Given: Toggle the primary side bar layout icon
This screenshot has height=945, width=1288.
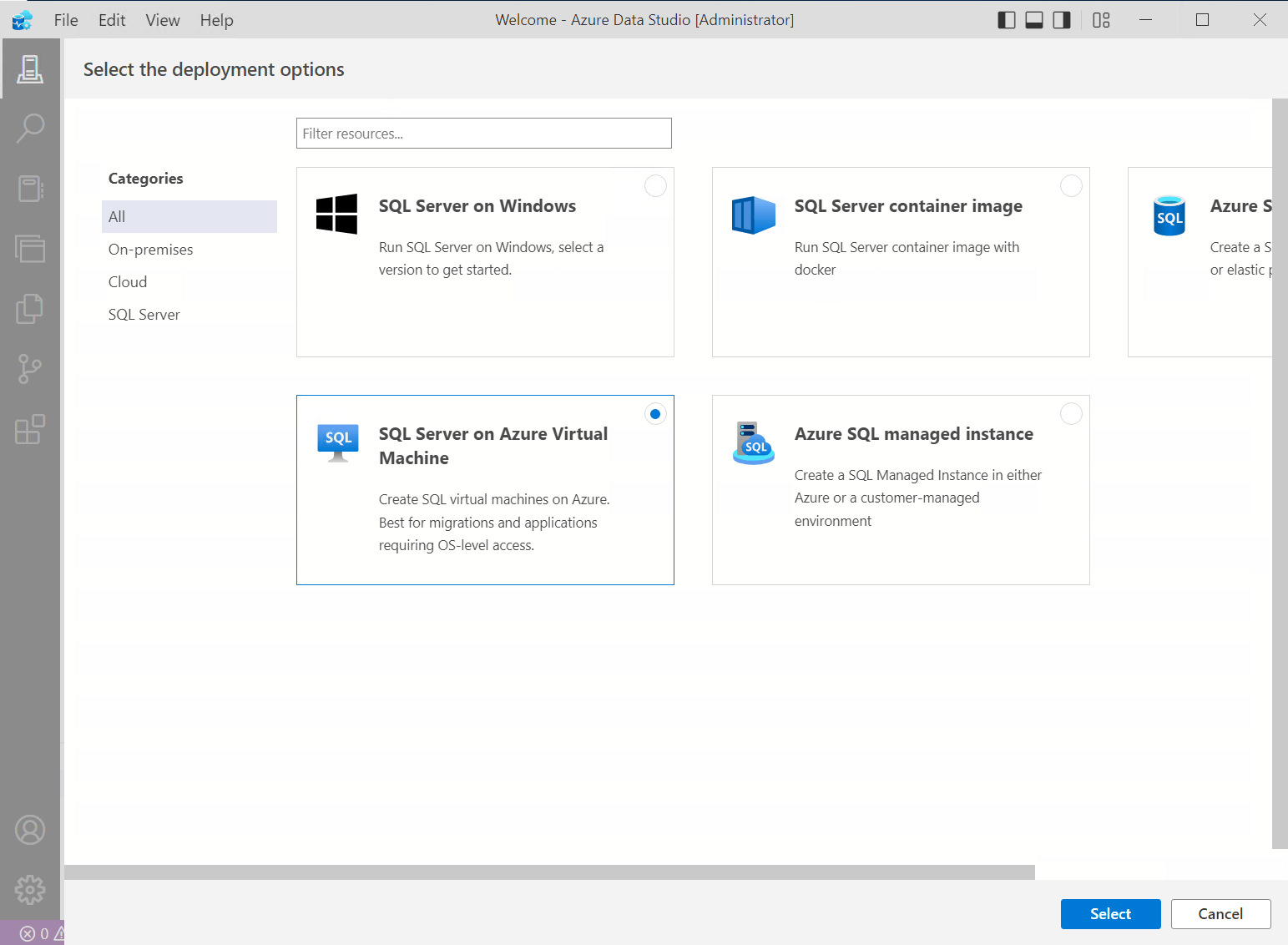Looking at the screenshot, I should (x=1007, y=20).
